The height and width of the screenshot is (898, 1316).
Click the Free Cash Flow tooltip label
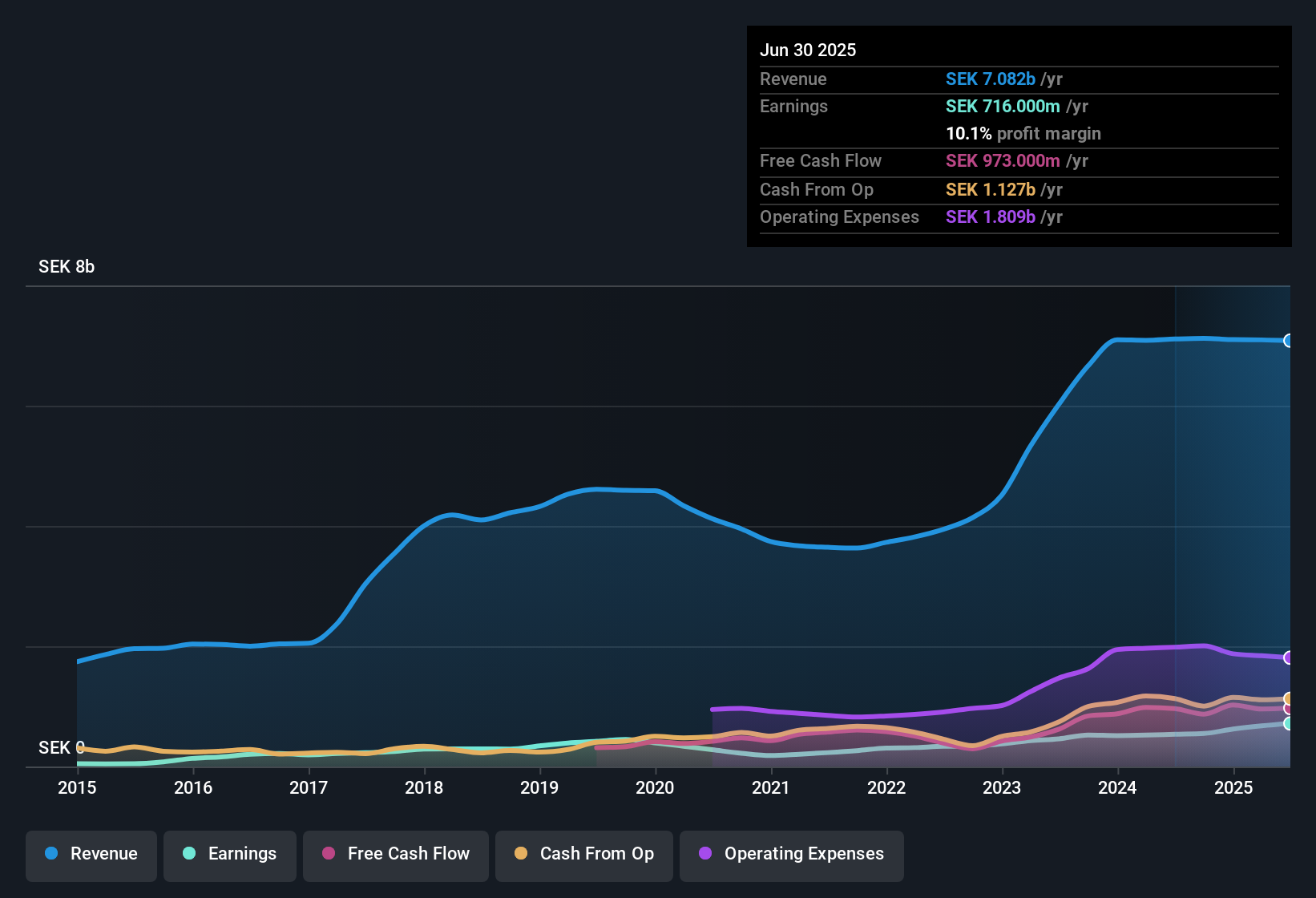click(821, 160)
